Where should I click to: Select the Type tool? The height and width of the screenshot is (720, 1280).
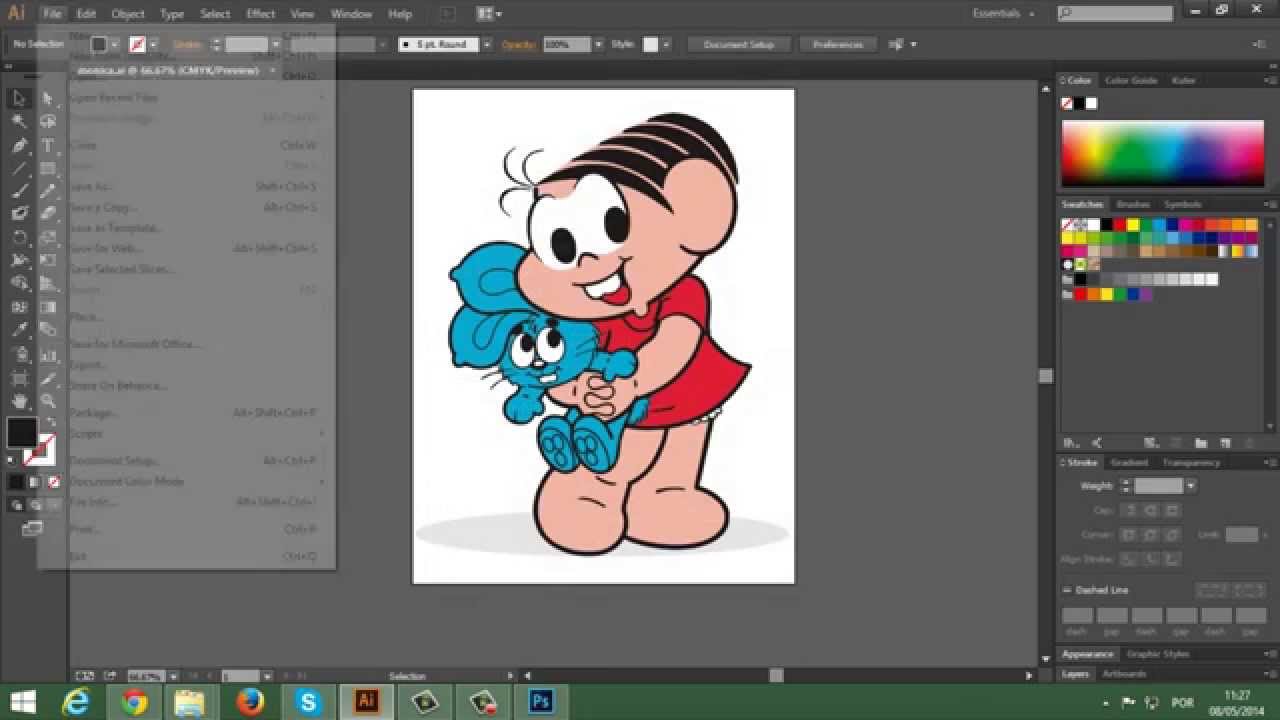click(48, 145)
